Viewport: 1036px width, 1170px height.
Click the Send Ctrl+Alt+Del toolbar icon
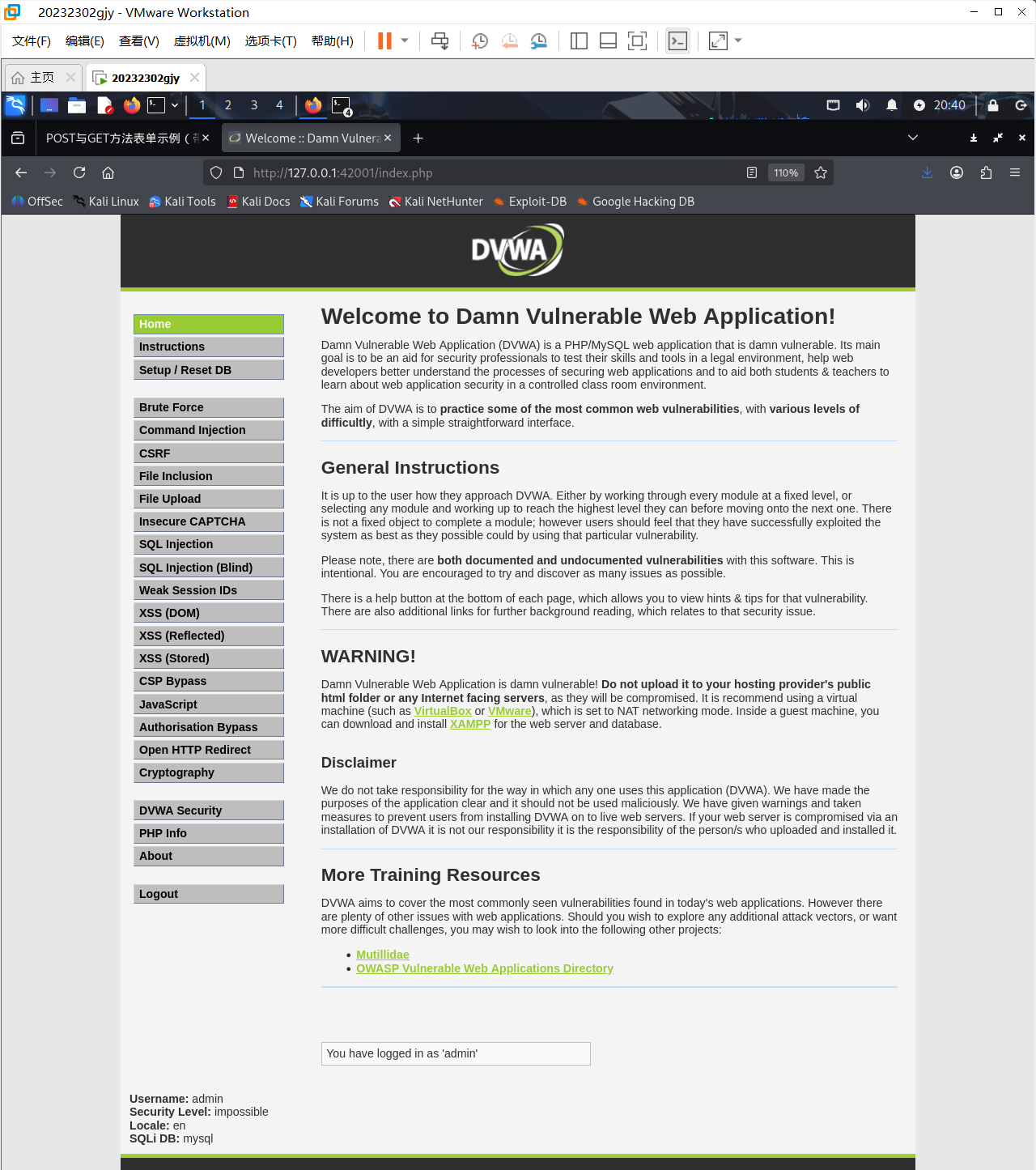coord(439,41)
